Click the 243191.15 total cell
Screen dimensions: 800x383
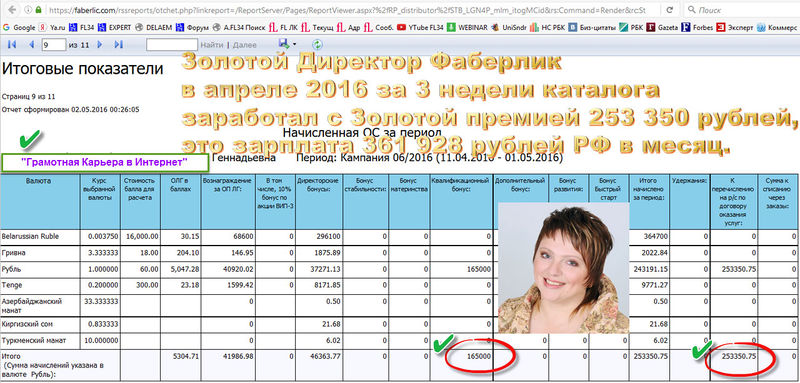pos(649,269)
